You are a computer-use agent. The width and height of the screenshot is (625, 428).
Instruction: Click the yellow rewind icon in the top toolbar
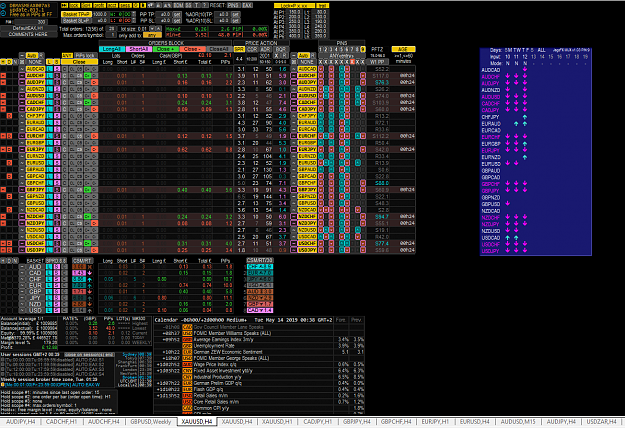[64, 5]
